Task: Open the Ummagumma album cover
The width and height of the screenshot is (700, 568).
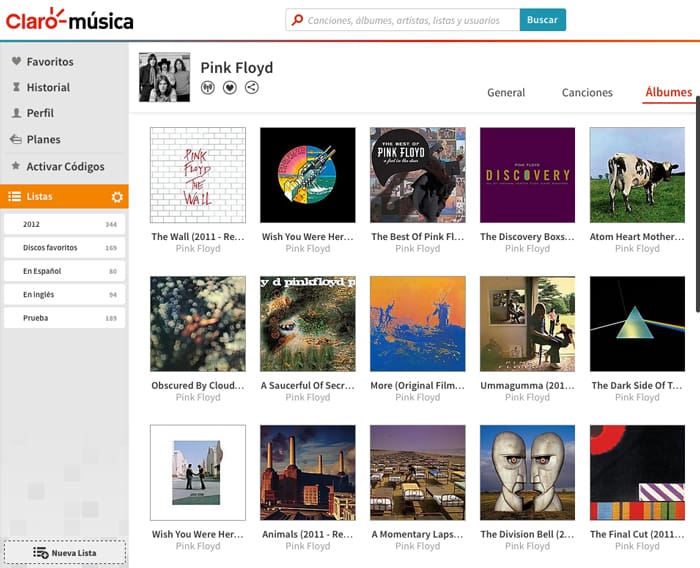Action: [527, 324]
